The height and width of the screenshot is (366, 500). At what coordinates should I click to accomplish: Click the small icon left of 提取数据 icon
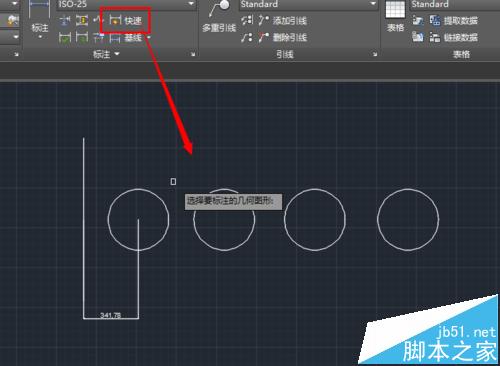[x=418, y=20]
